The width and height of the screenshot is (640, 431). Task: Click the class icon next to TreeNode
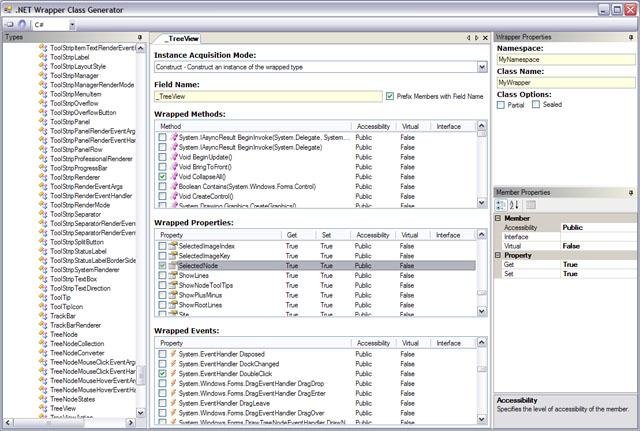click(43, 334)
